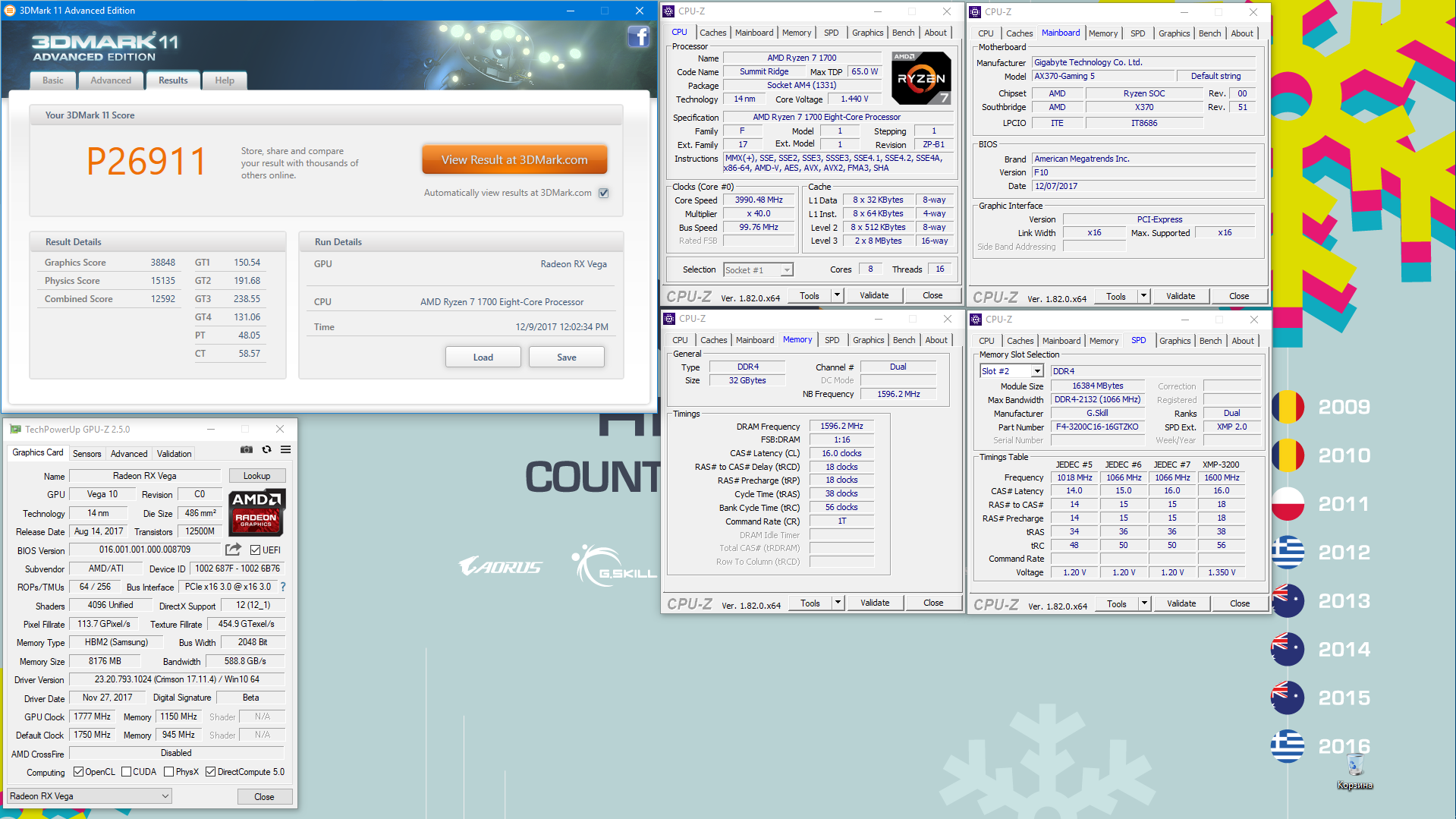
Task: Click the DRAM Frequency value 1596.2 MHz
Action: 841,427
